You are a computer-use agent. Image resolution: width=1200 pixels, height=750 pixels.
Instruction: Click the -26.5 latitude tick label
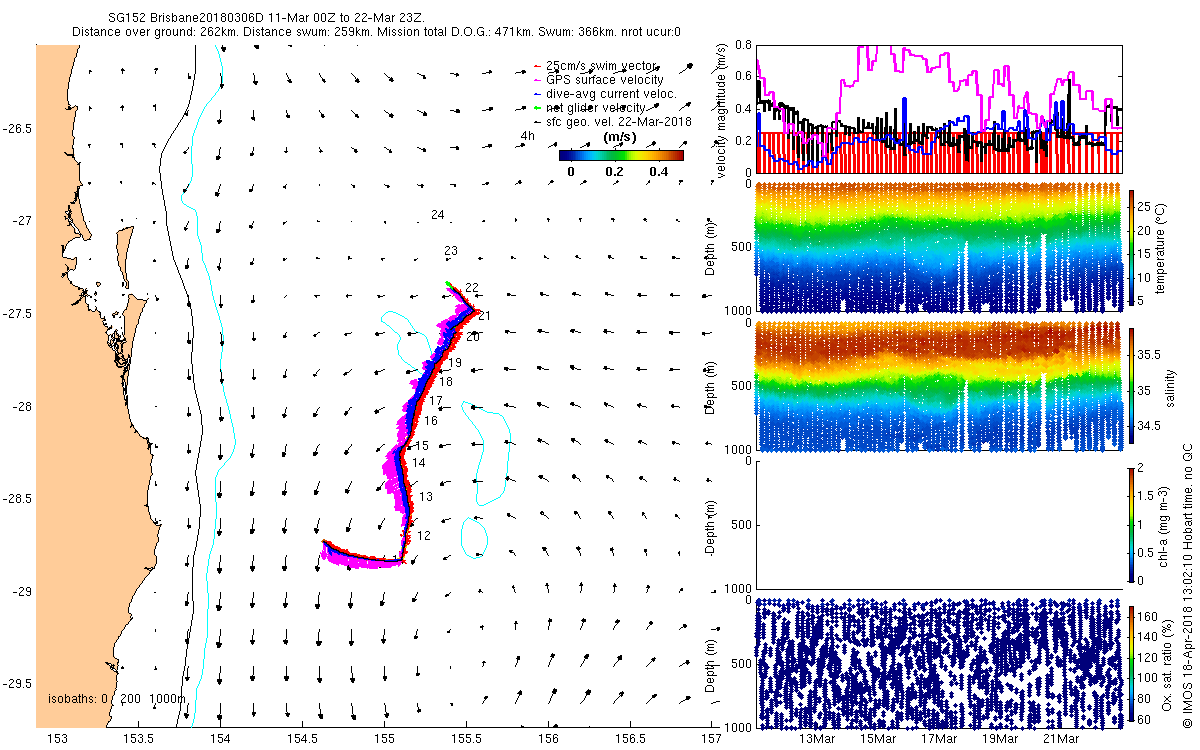17,129
